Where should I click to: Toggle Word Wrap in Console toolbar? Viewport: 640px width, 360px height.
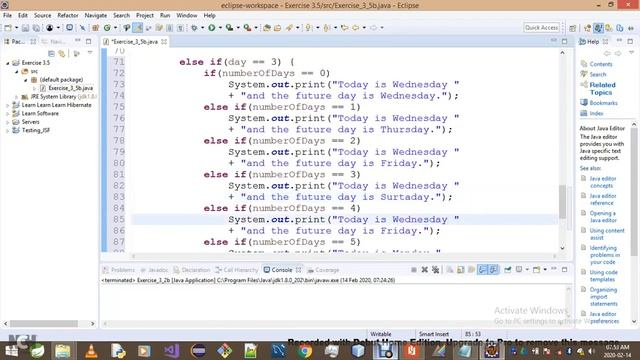click(x=471, y=270)
